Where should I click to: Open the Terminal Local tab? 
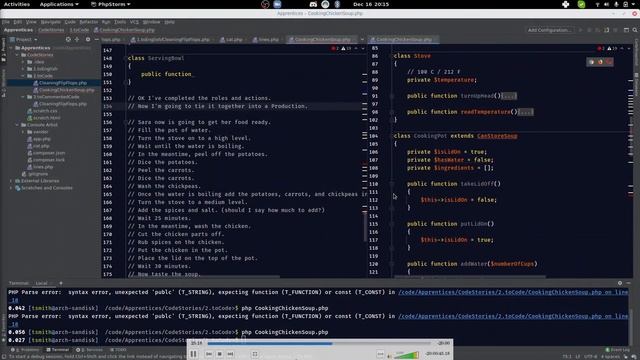coord(42,283)
